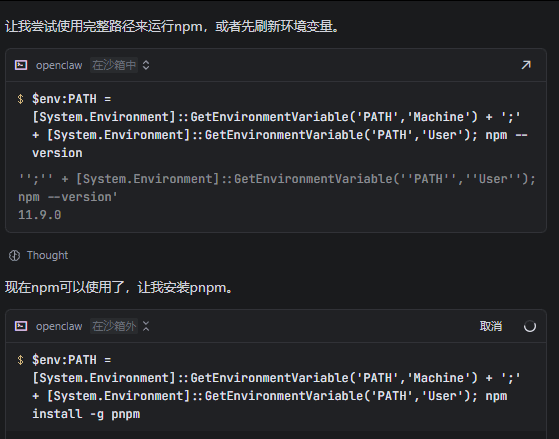559x439 pixels.
Task: Open the npm --version command in external terminal
Action: (x=526, y=65)
